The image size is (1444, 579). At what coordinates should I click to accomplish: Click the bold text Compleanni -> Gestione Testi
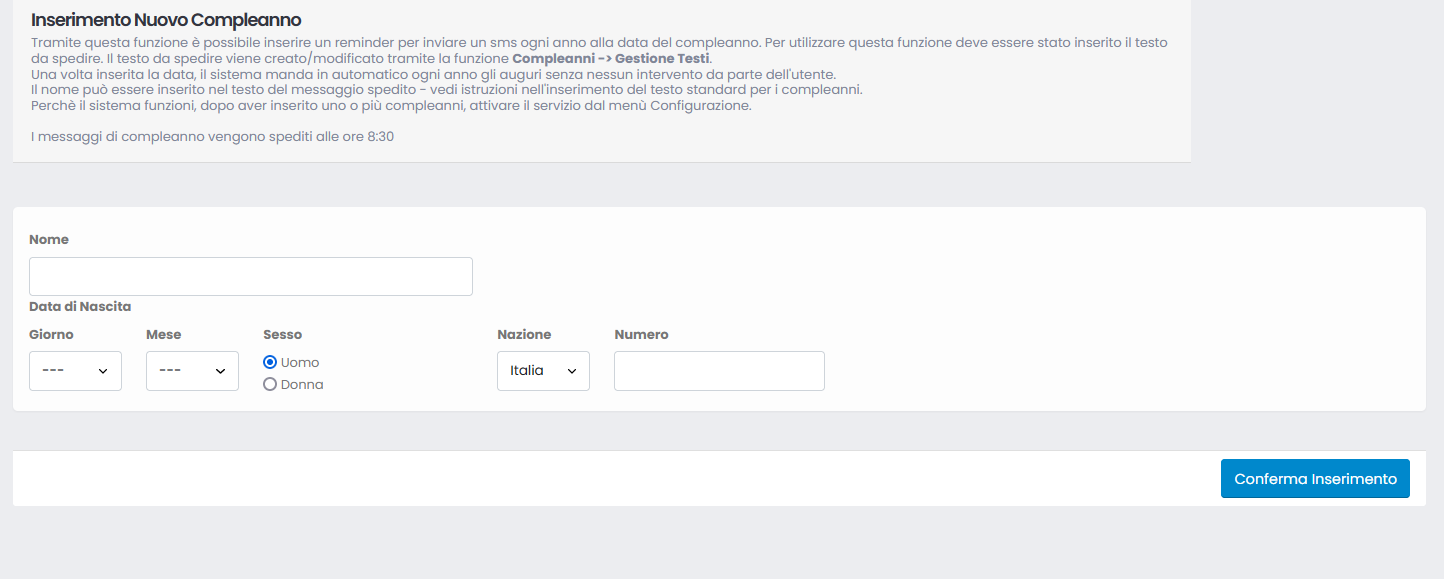pos(611,58)
